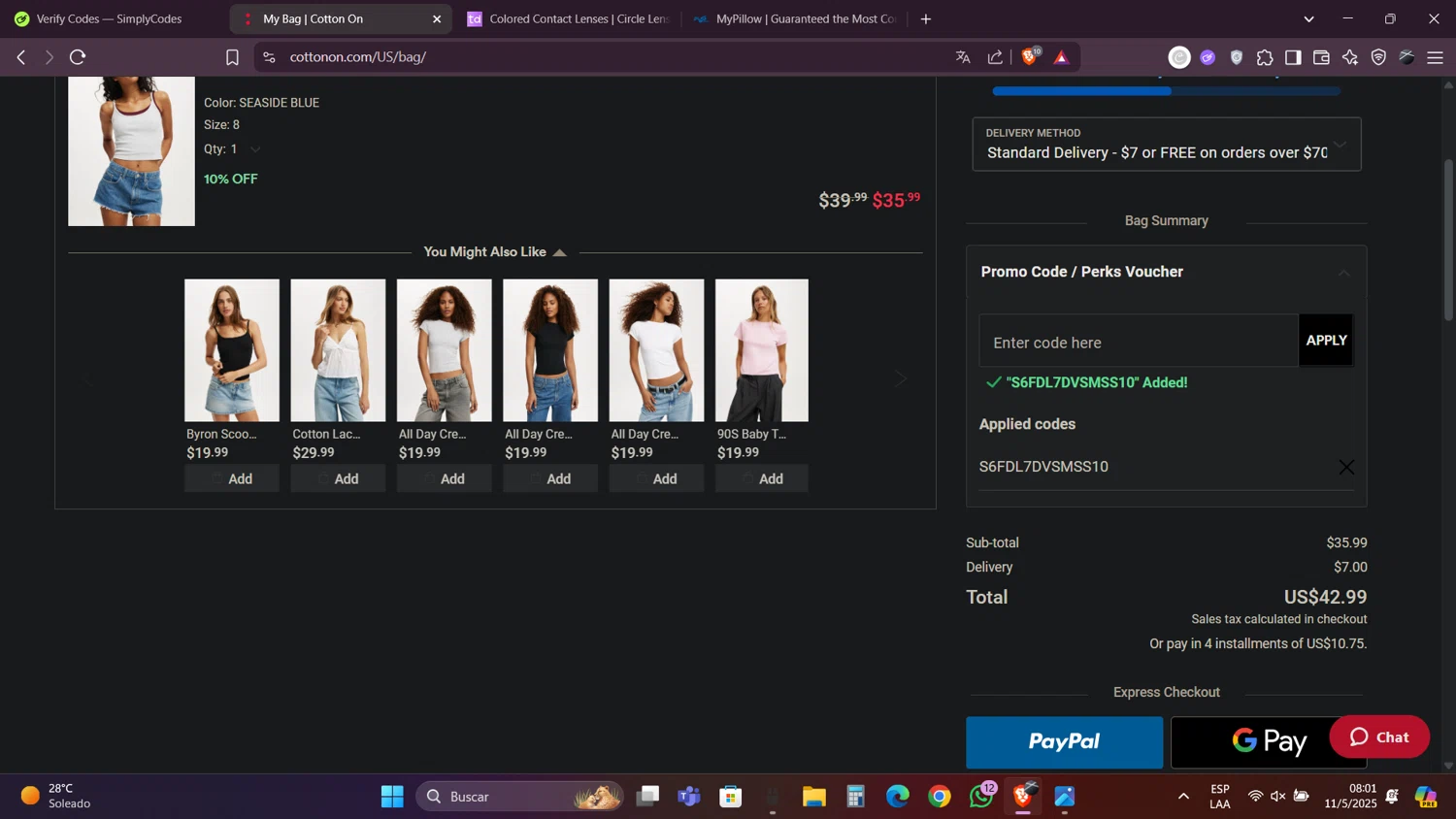
Task: Open the weather widget 28°C Soleado
Action: [x=56, y=797]
